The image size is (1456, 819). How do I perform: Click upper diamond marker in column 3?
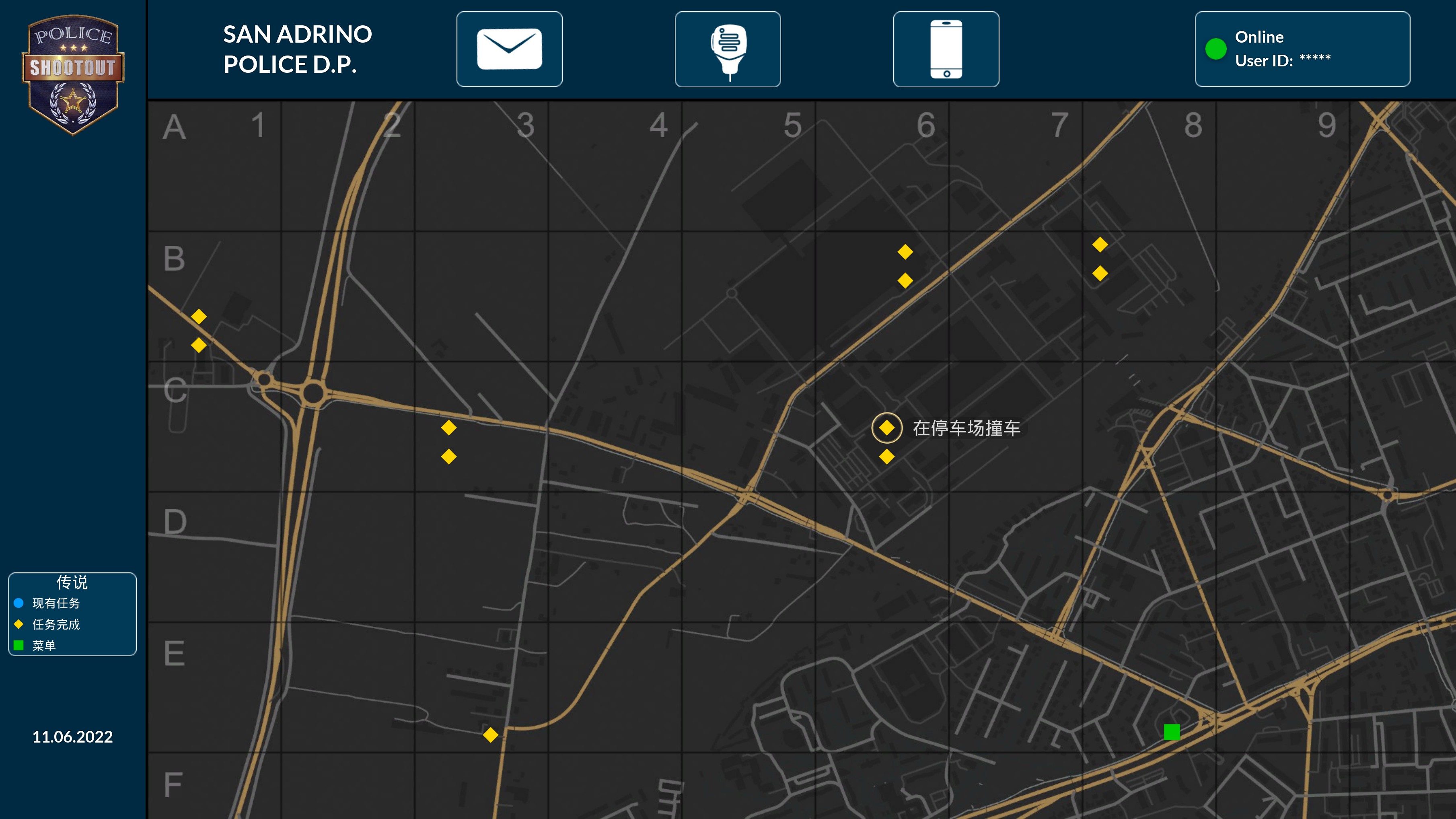tap(449, 428)
